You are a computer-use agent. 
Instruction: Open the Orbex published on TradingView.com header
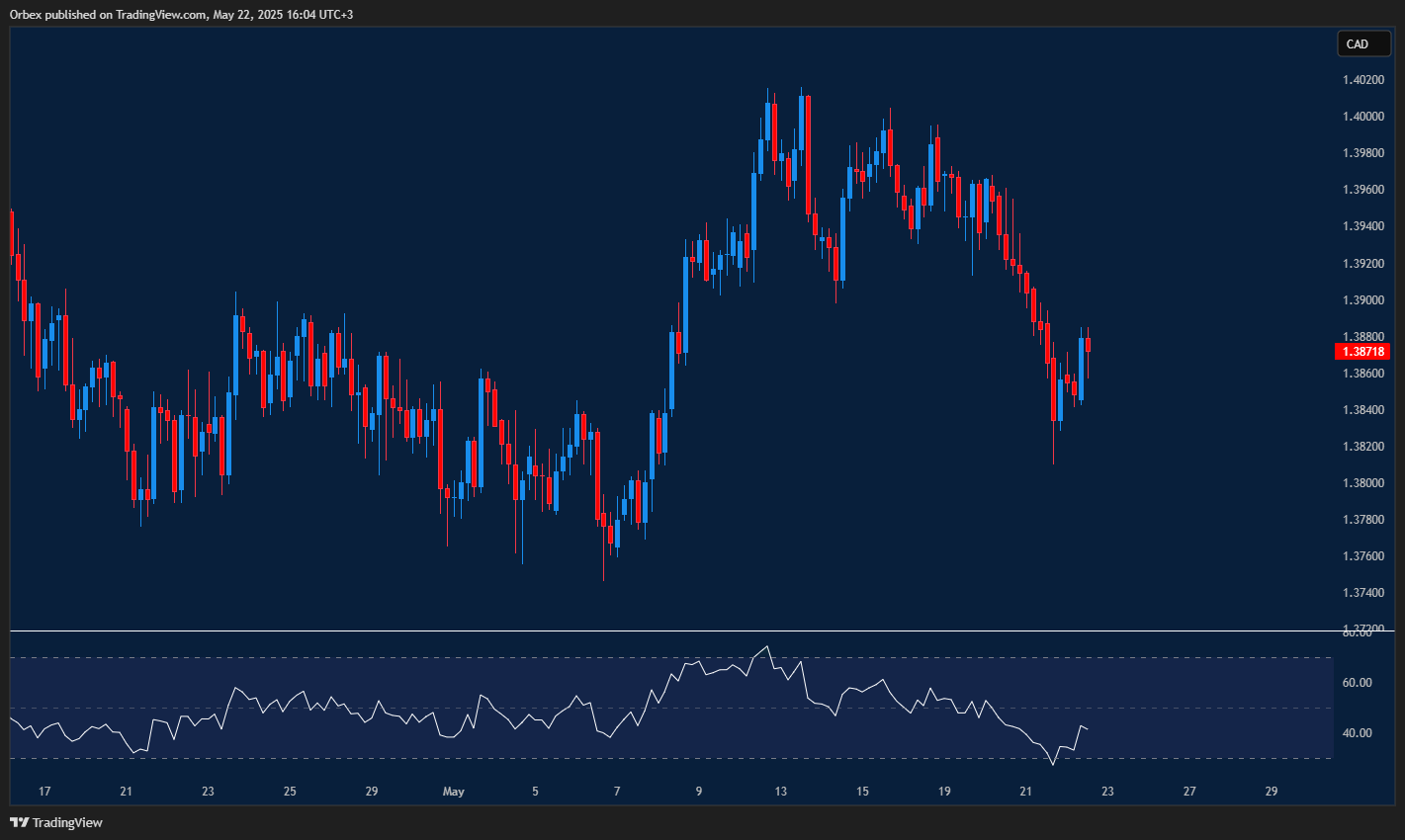181,14
